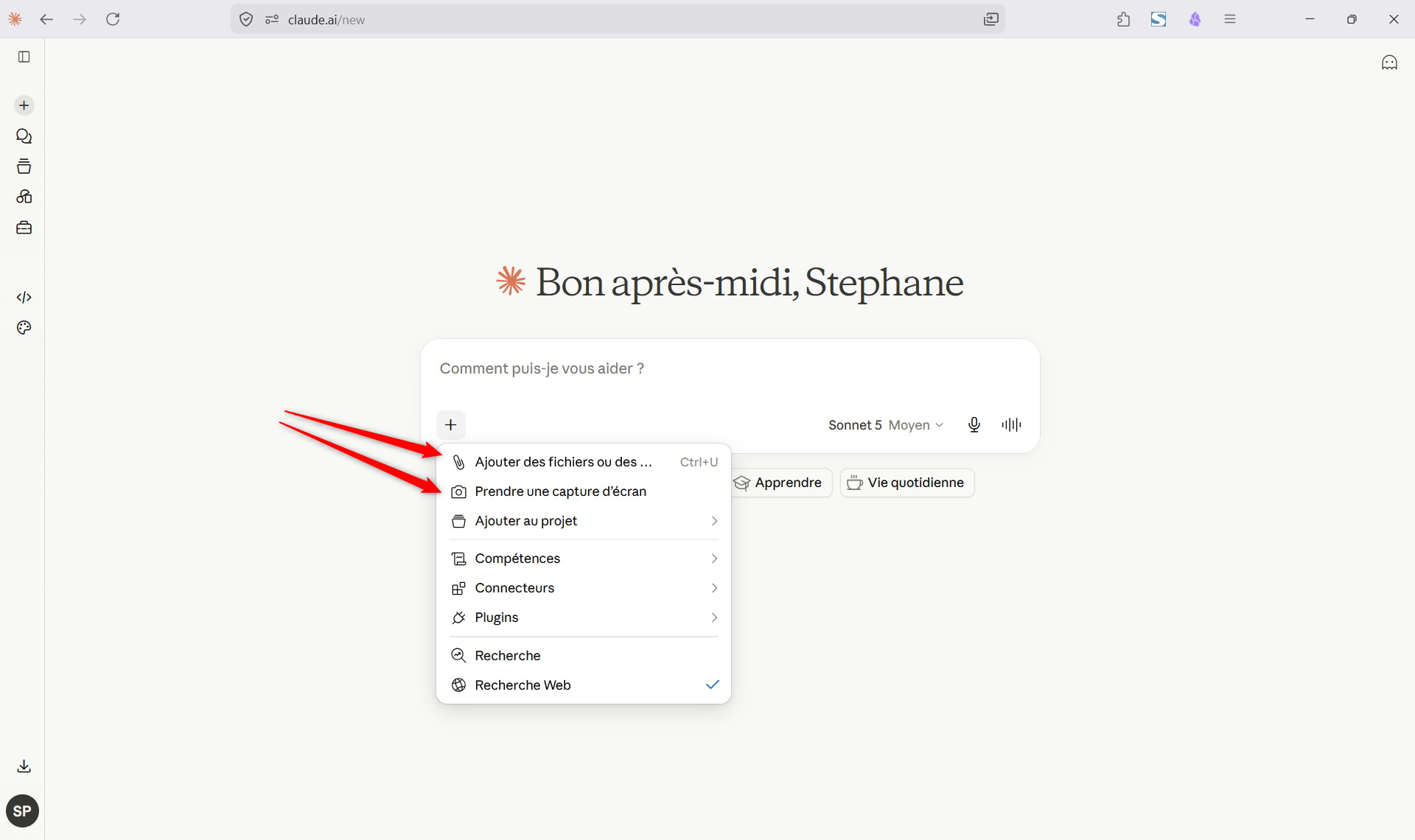This screenshot has height=840, width=1415.
Task: Click the Apprendre suggestion chip
Action: pyautogui.click(x=780, y=483)
